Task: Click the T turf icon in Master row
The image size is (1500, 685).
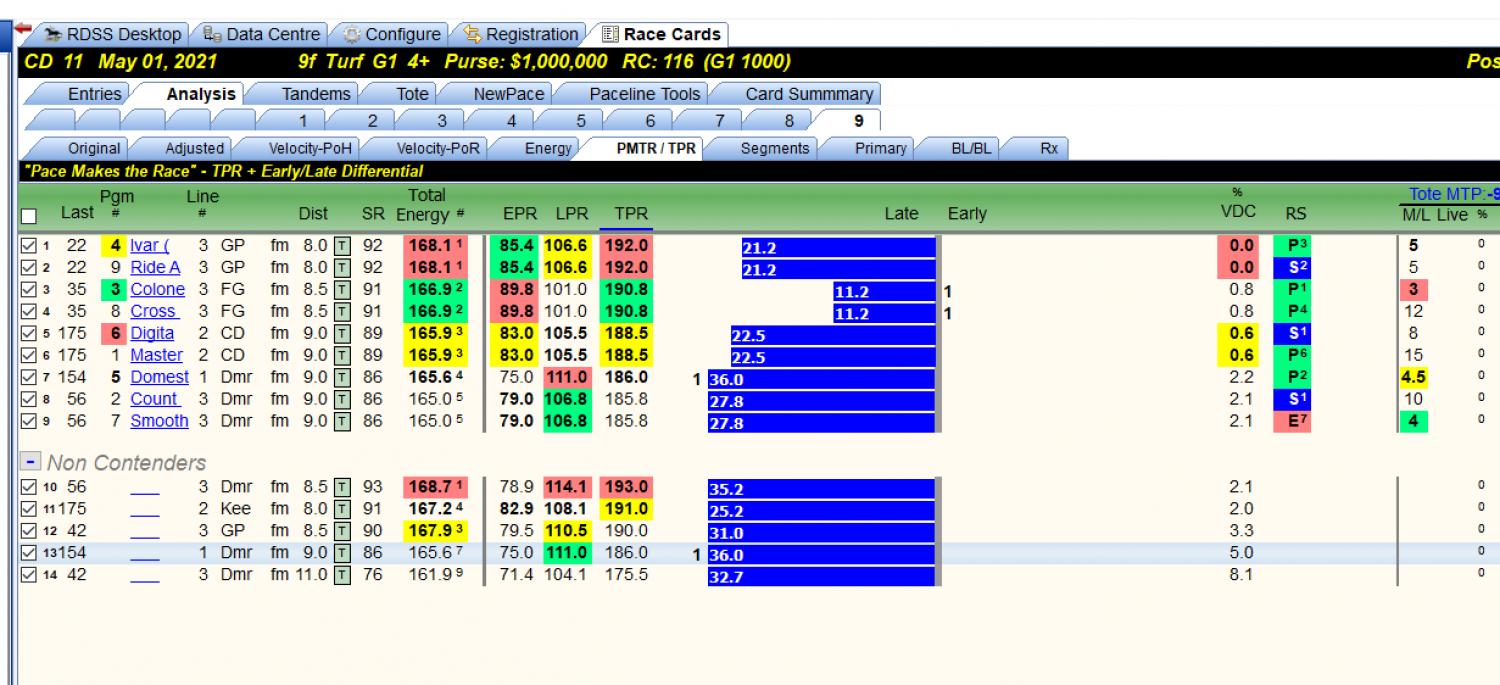Action: tap(343, 355)
